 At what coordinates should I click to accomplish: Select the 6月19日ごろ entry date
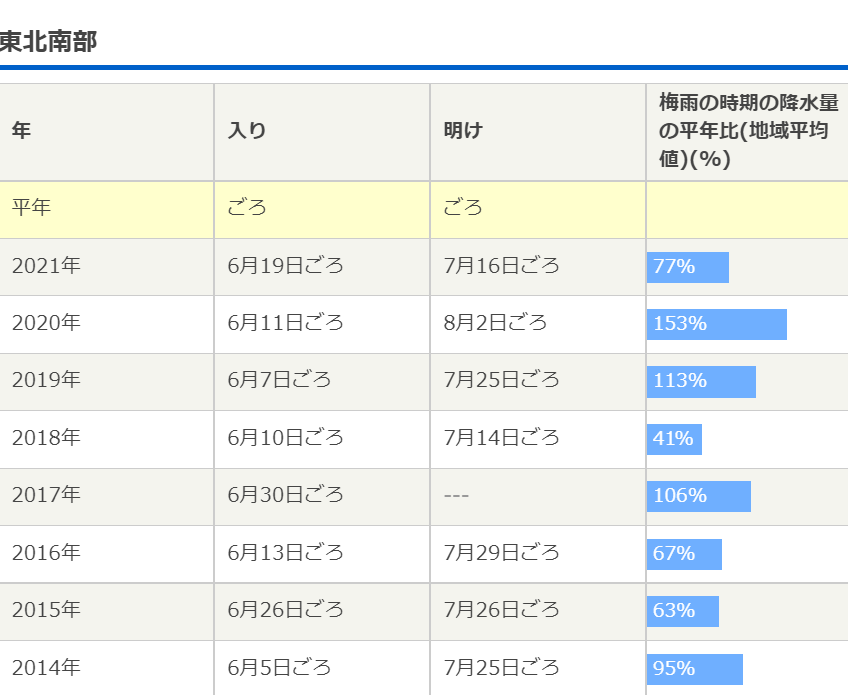(286, 266)
